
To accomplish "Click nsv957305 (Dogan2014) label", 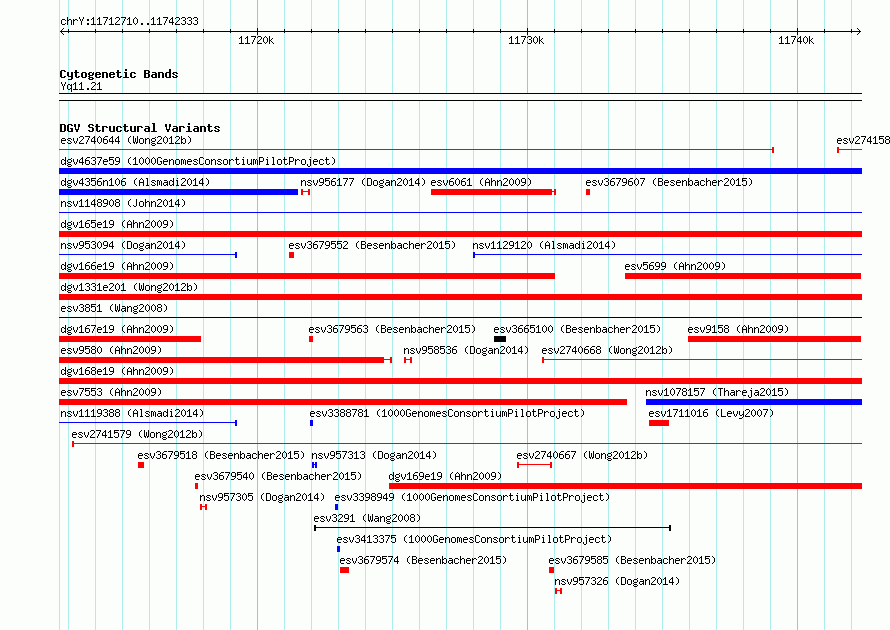I will point(262,497).
